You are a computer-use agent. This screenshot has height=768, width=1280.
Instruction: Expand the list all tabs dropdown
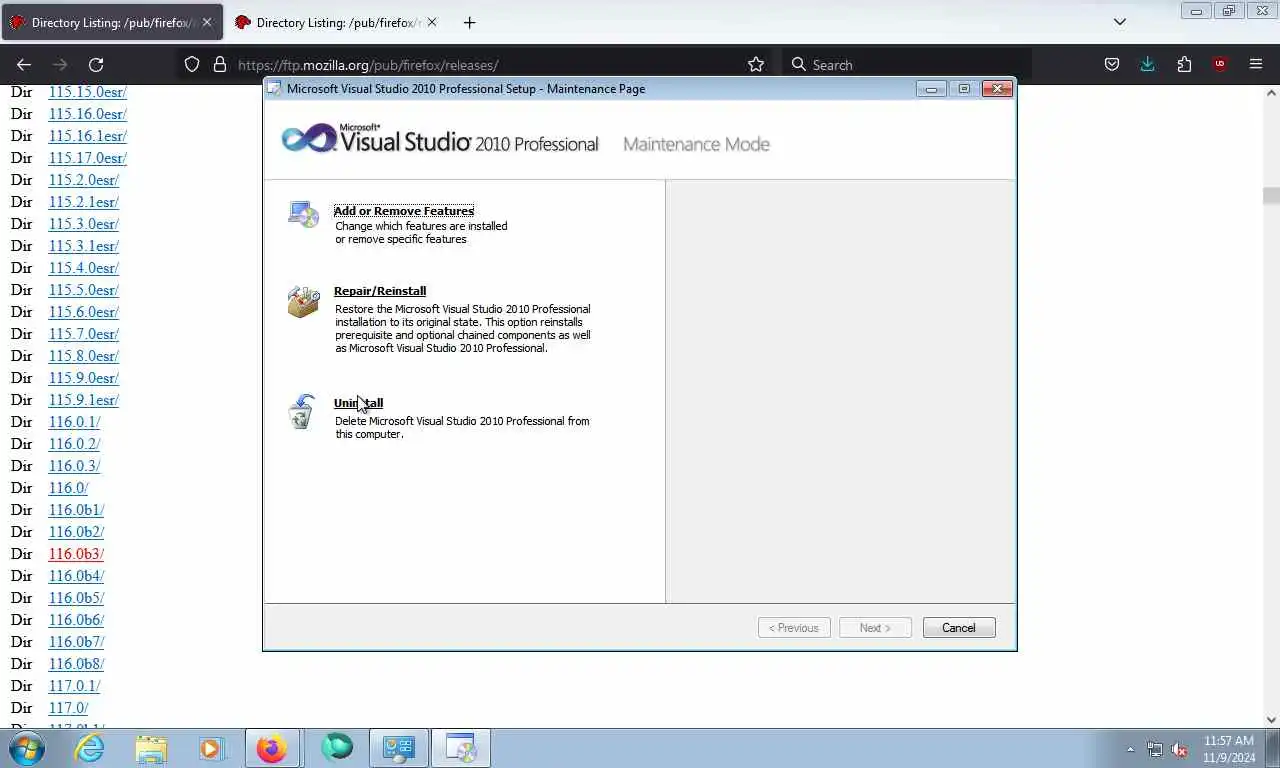(1120, 22)
